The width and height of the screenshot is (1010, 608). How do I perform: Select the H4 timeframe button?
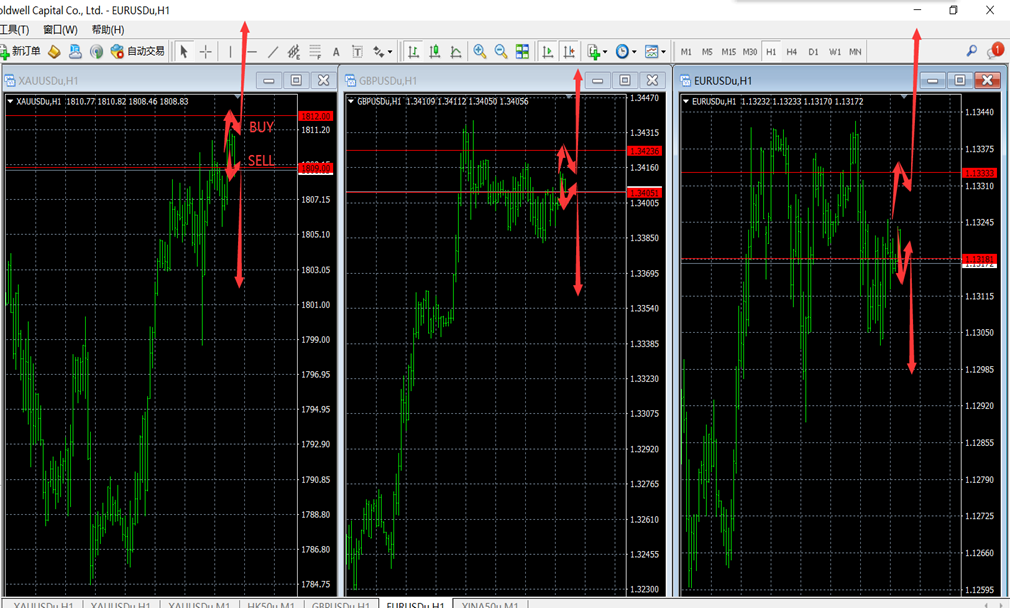pos(792,51)
